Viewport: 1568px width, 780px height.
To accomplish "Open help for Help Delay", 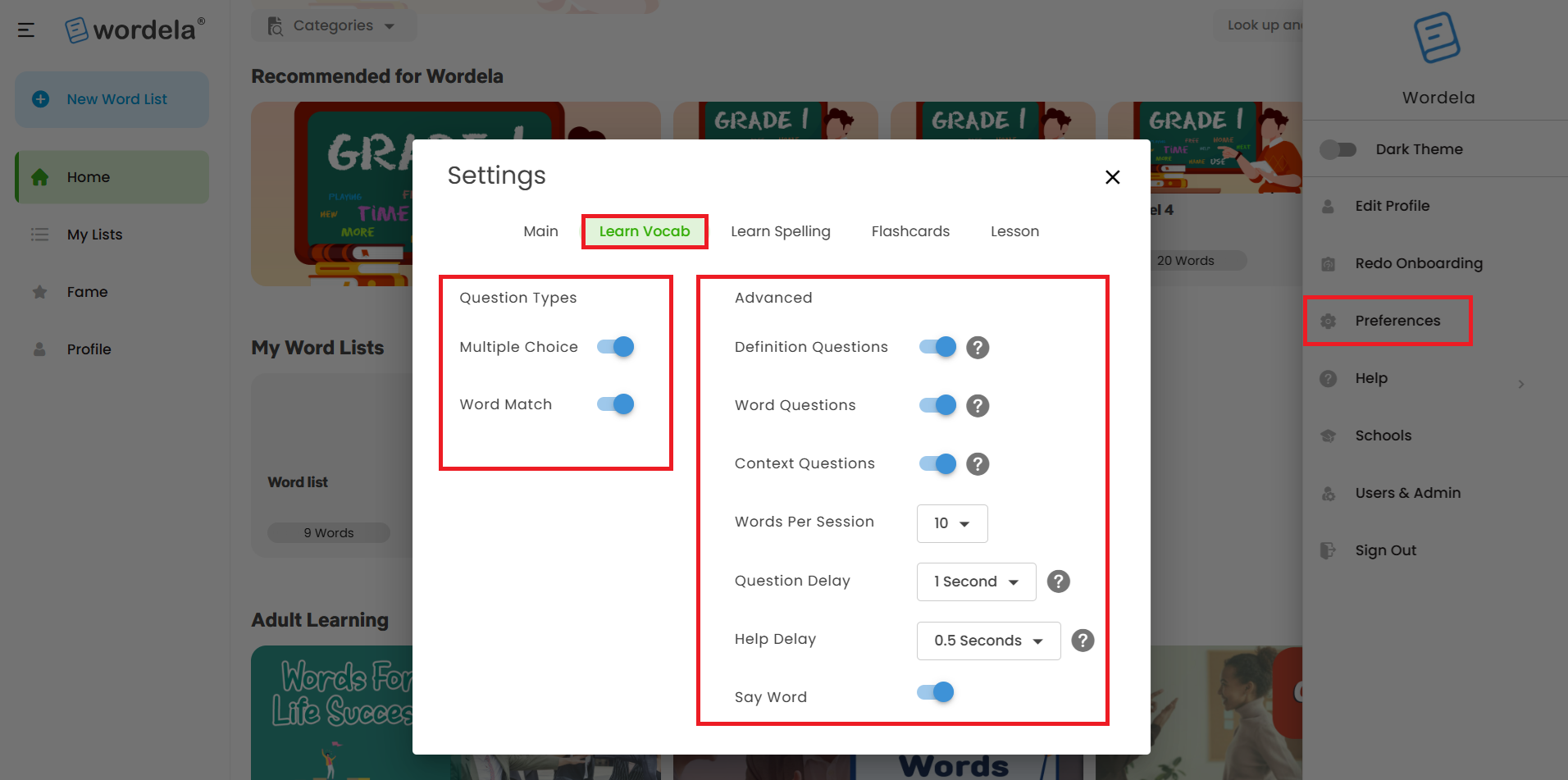I will [1083, 641].
